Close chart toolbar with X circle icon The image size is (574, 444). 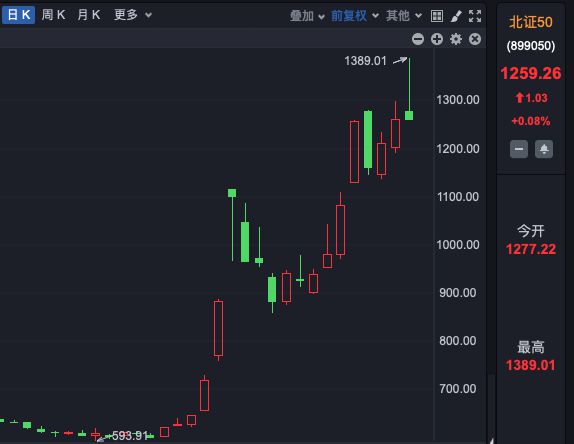click(x=475, y=39)
